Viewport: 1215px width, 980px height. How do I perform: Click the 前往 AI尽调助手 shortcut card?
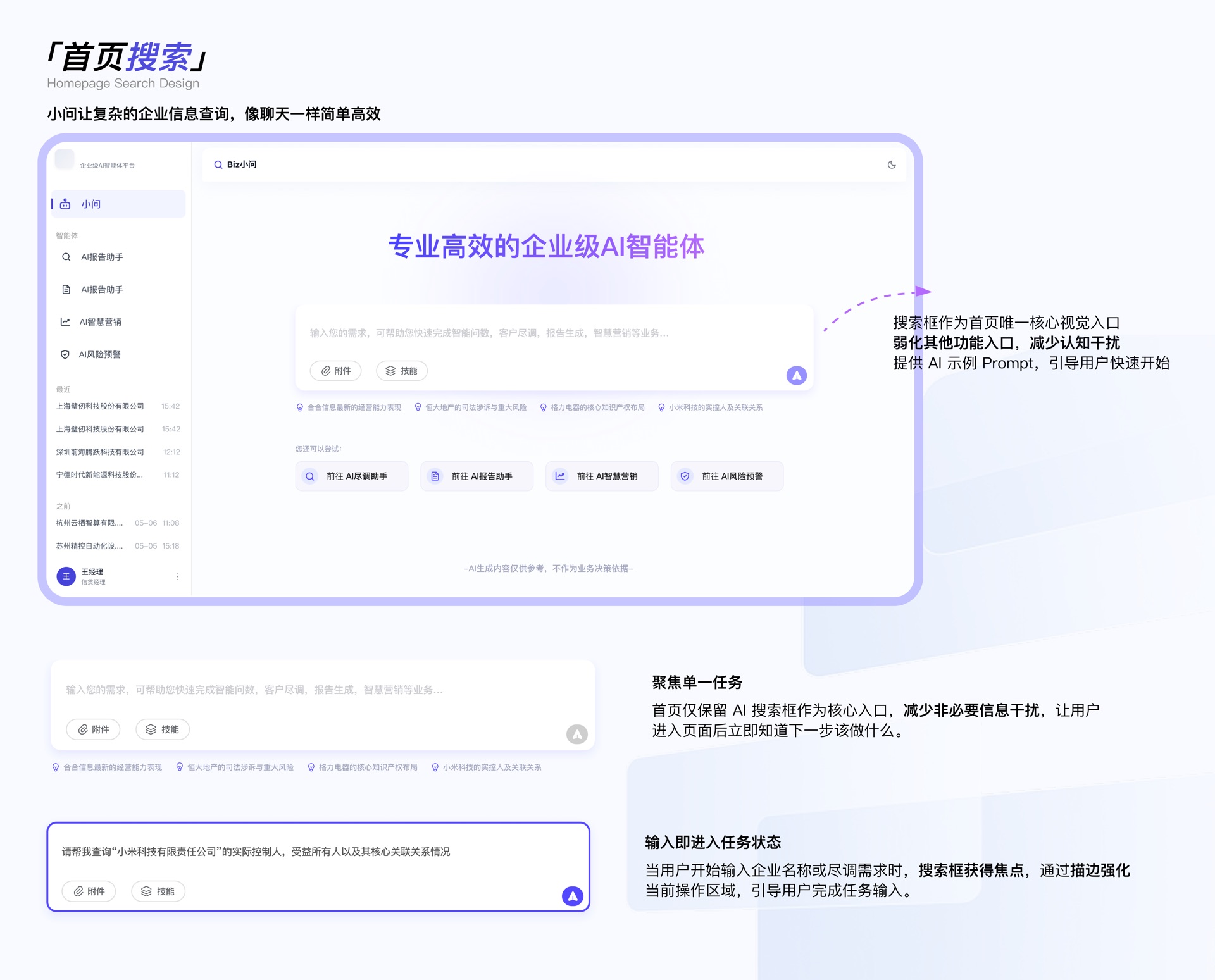(352, 476)
